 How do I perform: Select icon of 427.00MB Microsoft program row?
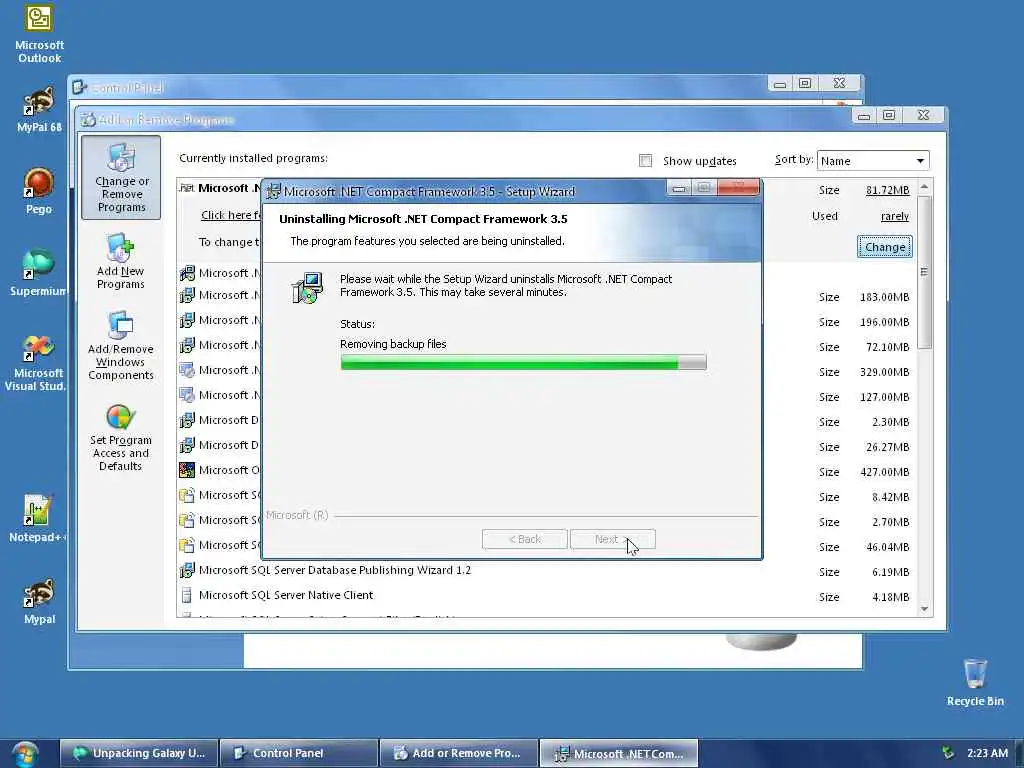pyautogui.click(x=187, y=470)
